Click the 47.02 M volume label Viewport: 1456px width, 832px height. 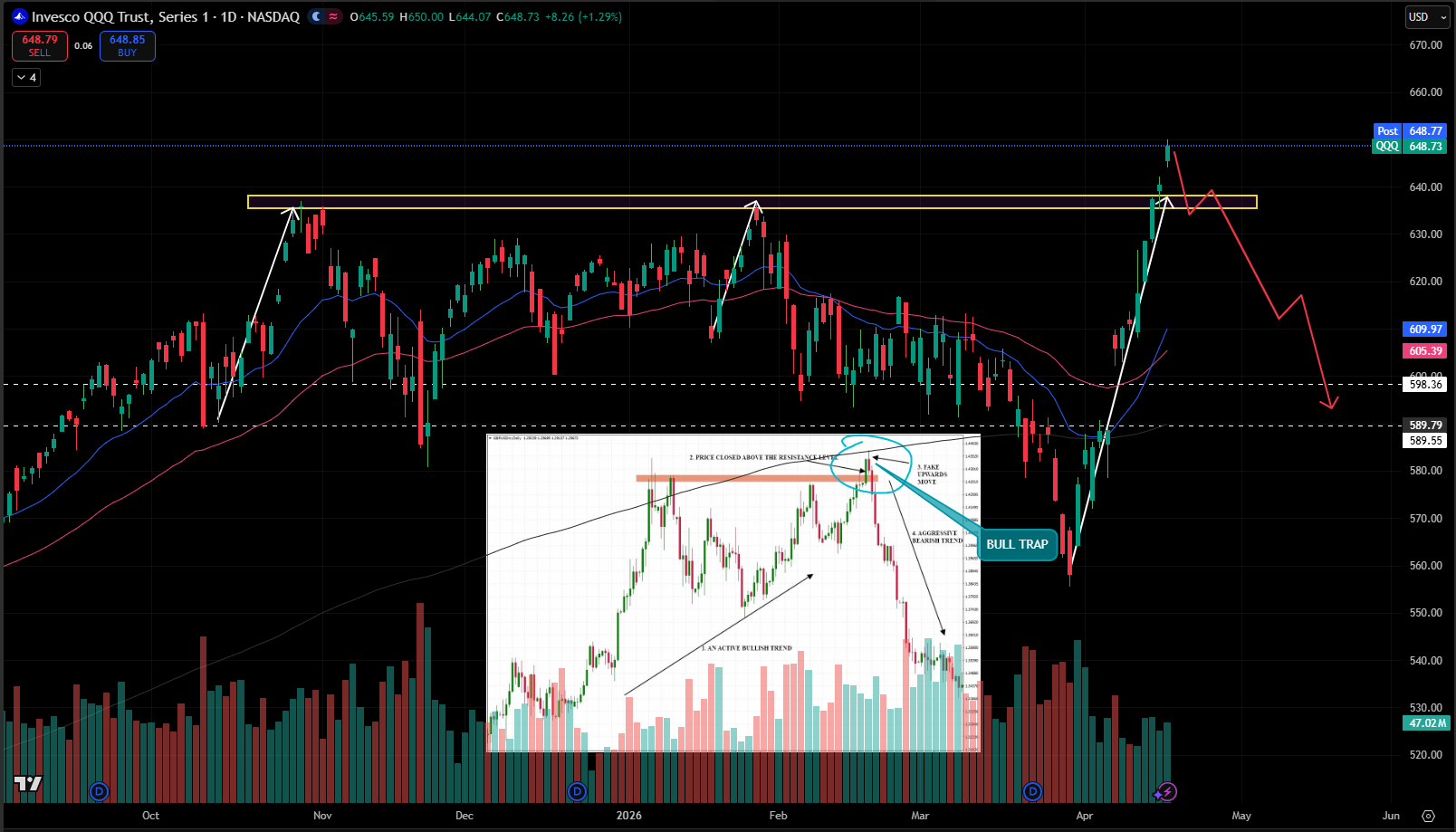click(1427, 723)
